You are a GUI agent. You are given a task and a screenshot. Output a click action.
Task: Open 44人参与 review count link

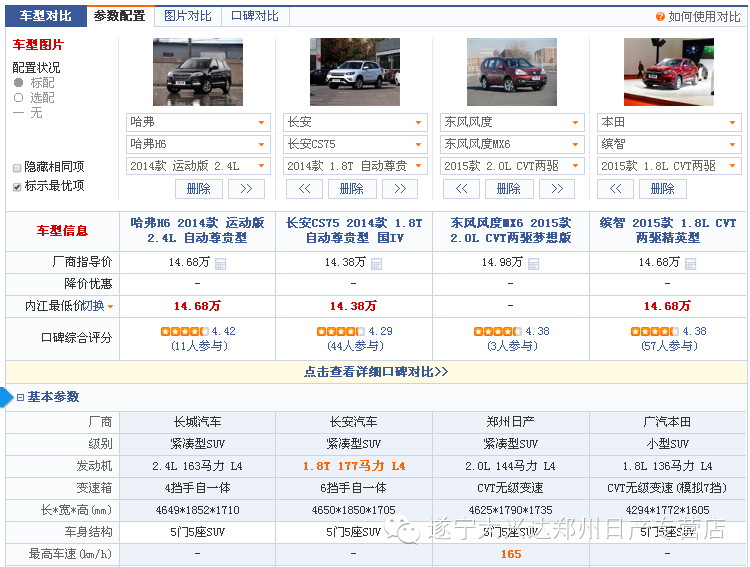click(355, 346)
